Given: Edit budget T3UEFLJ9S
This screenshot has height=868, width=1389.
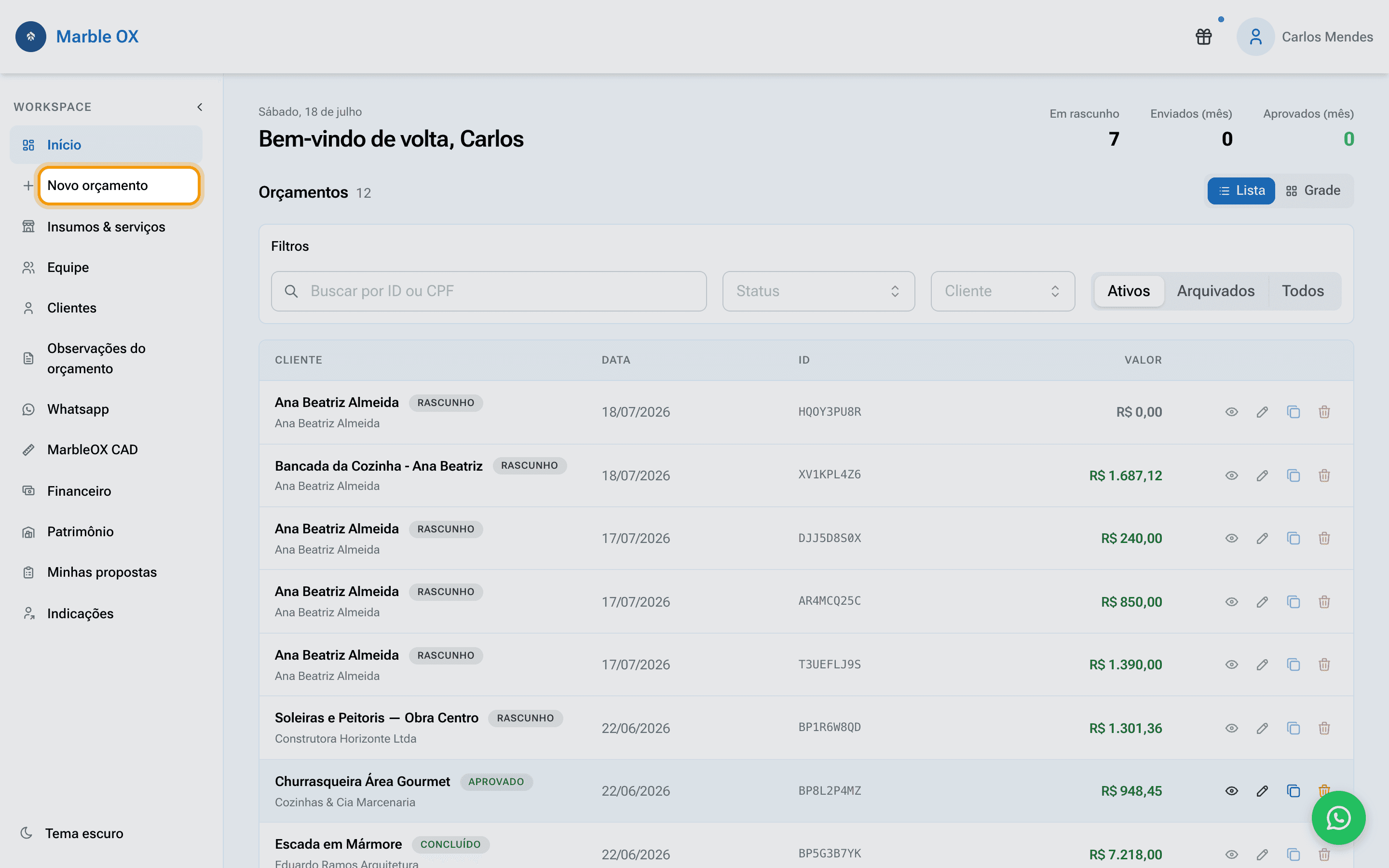Looking at the screenshot, I should 1262,665.
